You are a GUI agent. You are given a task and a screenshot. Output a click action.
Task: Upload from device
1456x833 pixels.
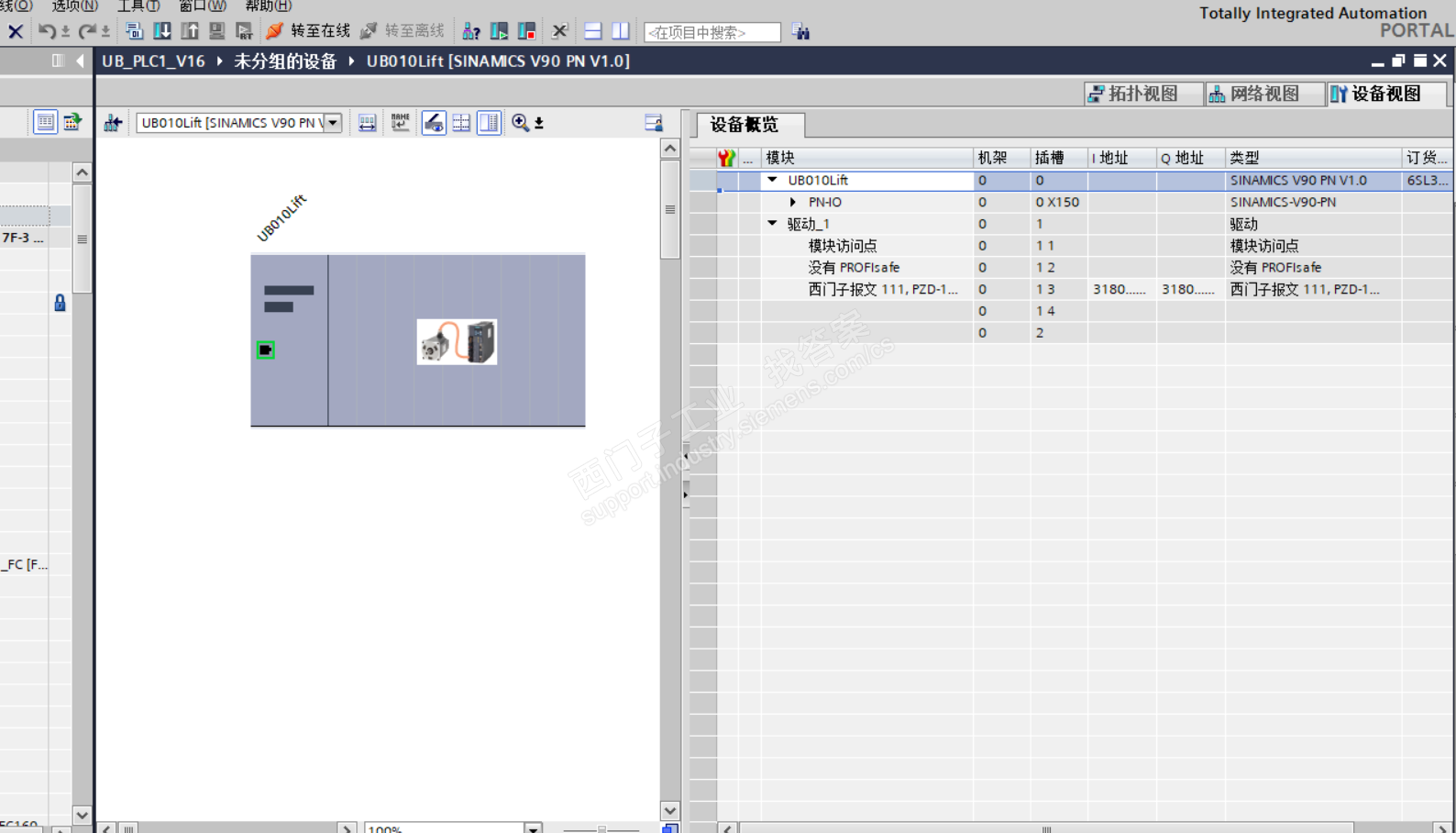click(x=190, y=31)
